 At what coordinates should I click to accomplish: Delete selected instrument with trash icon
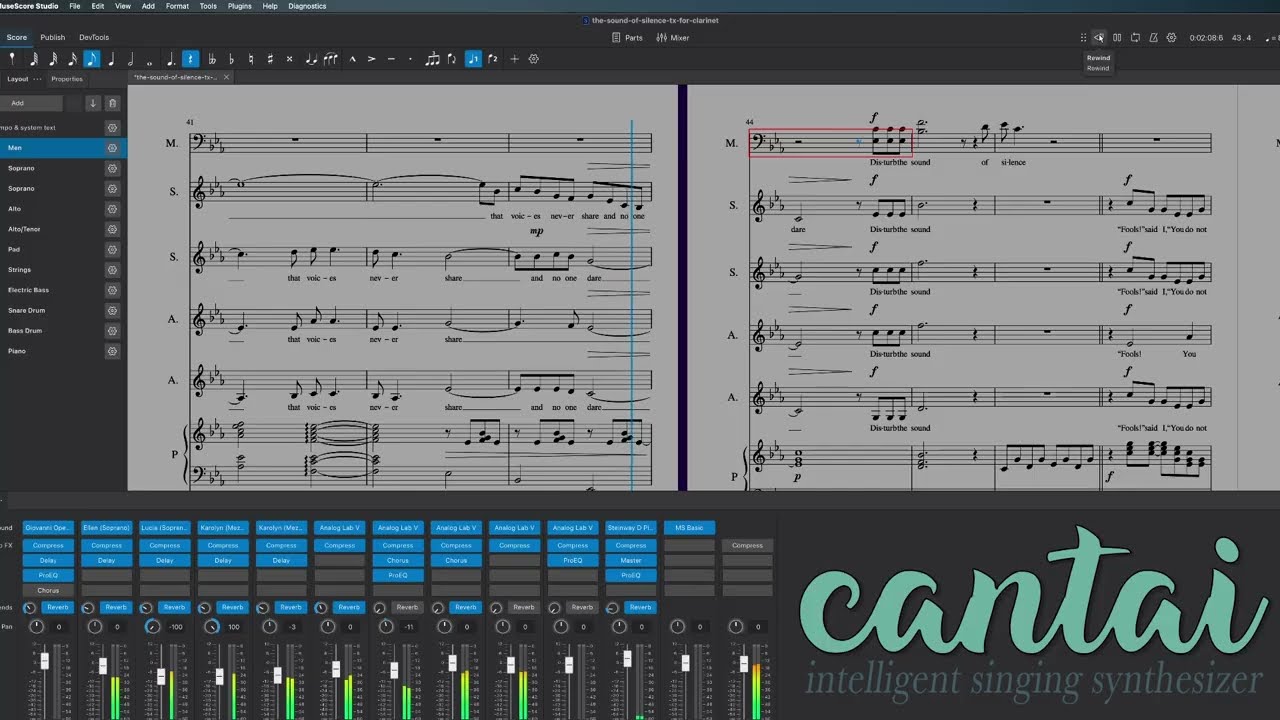pos(112,103)
